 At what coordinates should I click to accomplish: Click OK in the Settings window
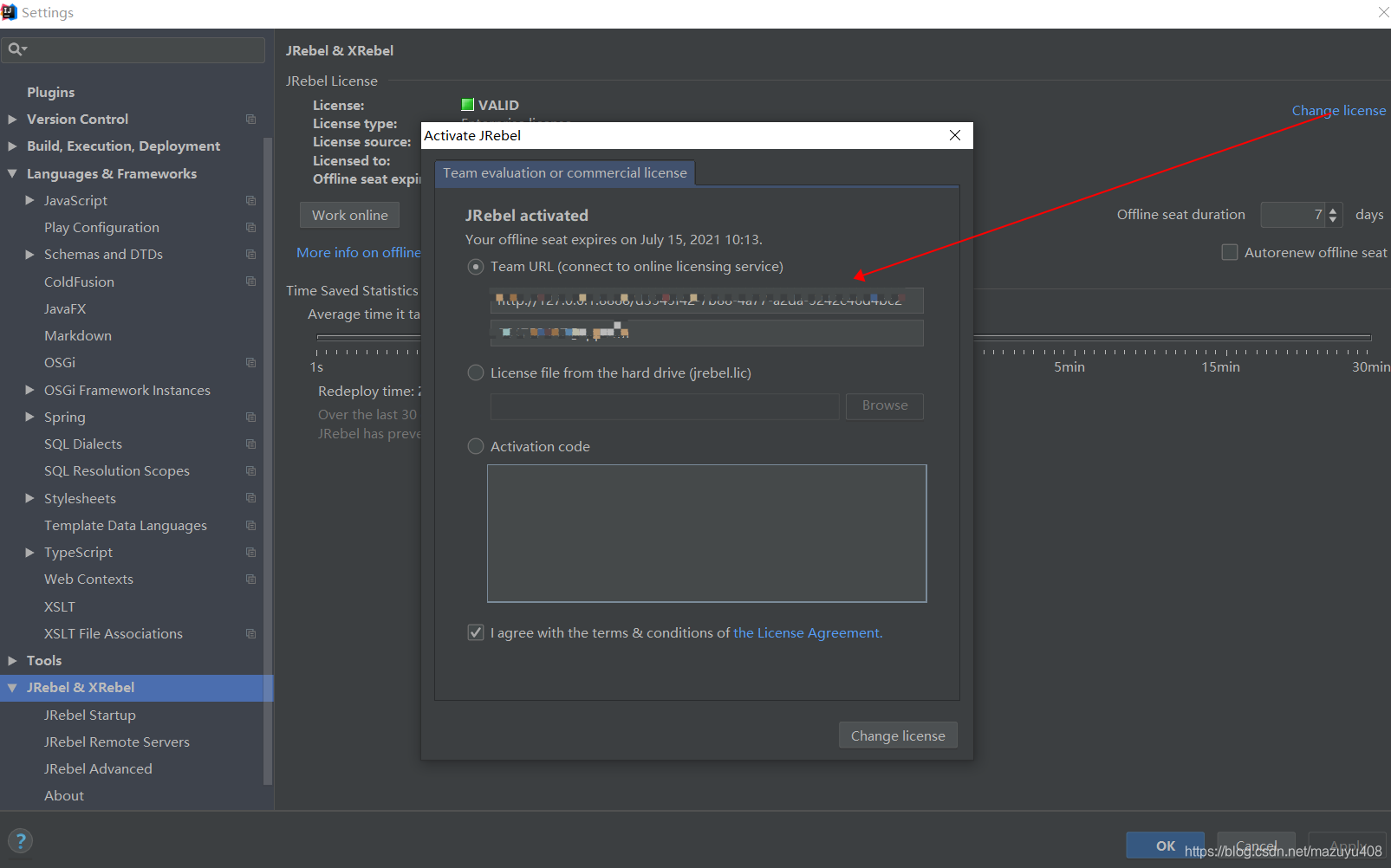(1165, 845)
